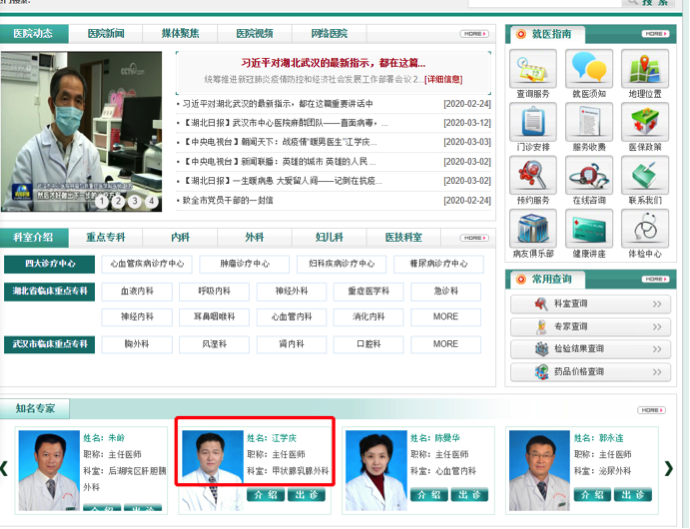Screen dimensions: 690x529
Task: Click the 就医须知 chat bubbles icon
Action: (x=589, y=69)
